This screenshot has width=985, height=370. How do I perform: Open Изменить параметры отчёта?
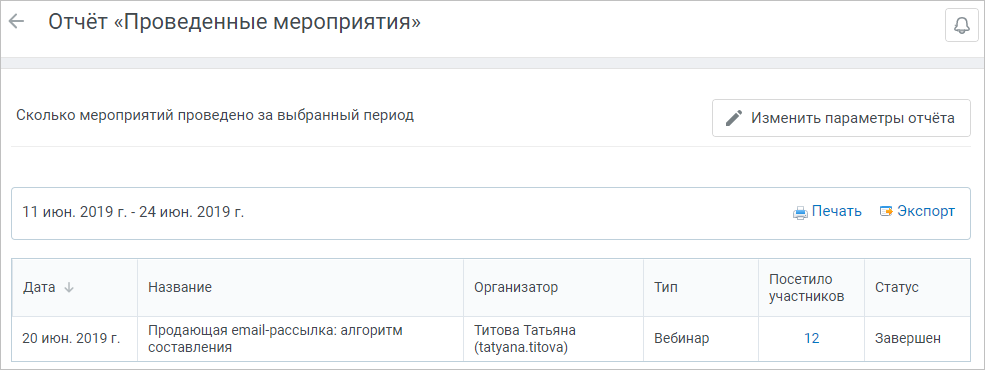[x=841, y=118]
